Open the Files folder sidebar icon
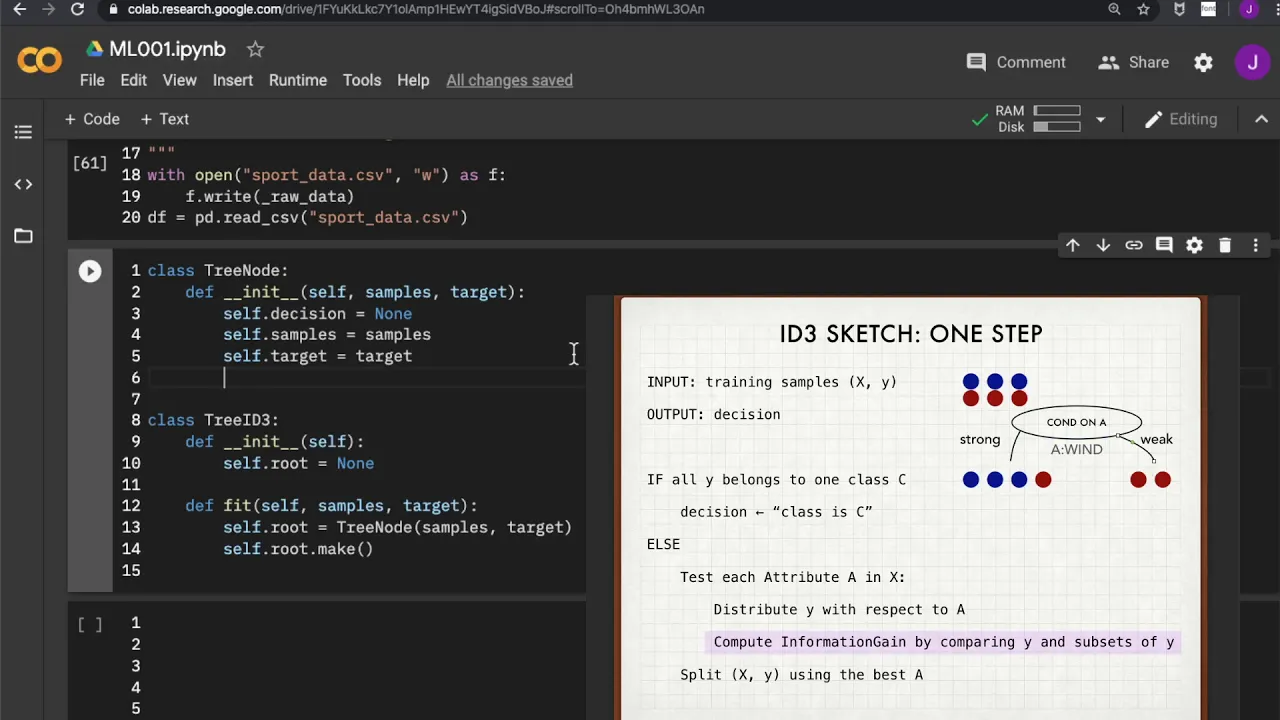This screenshot has width=1280, height=720. pos(23,236)
